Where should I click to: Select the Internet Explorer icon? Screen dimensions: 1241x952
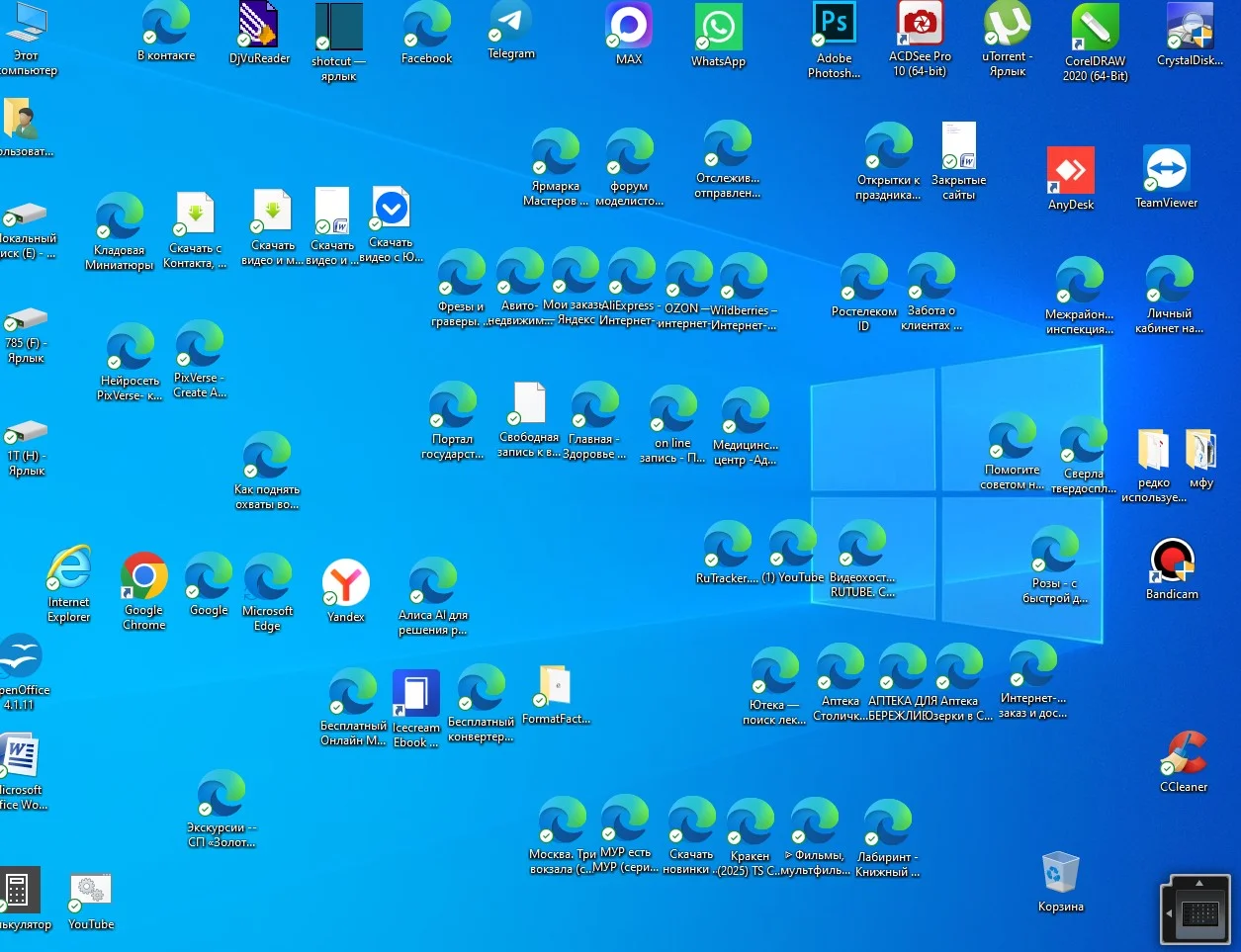69,569
